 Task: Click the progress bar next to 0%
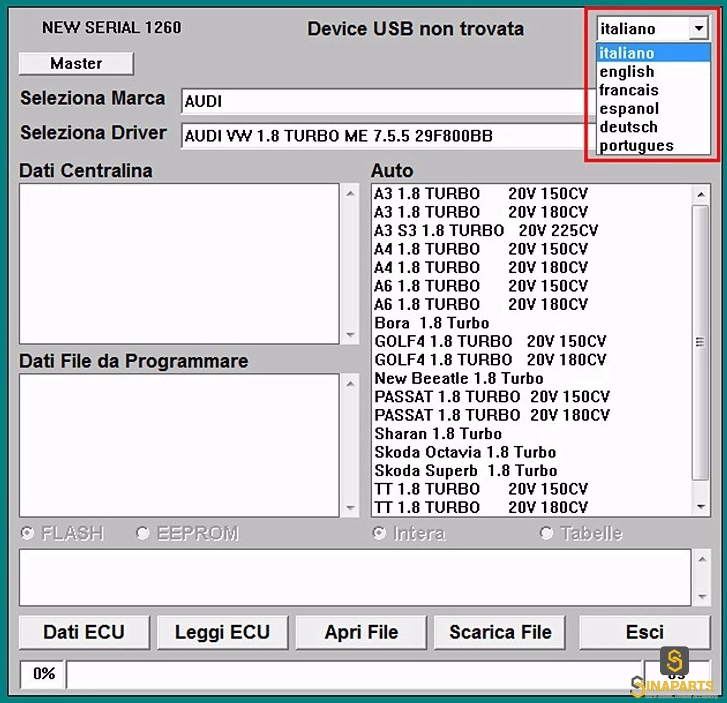(354, 674)
